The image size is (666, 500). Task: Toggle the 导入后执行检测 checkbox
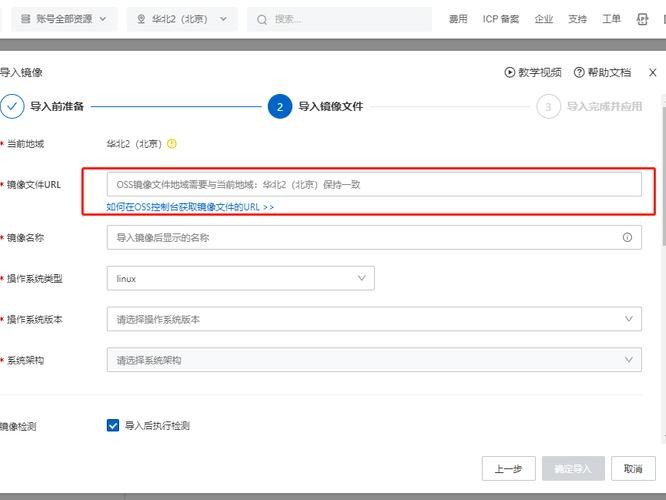(113, 425)
